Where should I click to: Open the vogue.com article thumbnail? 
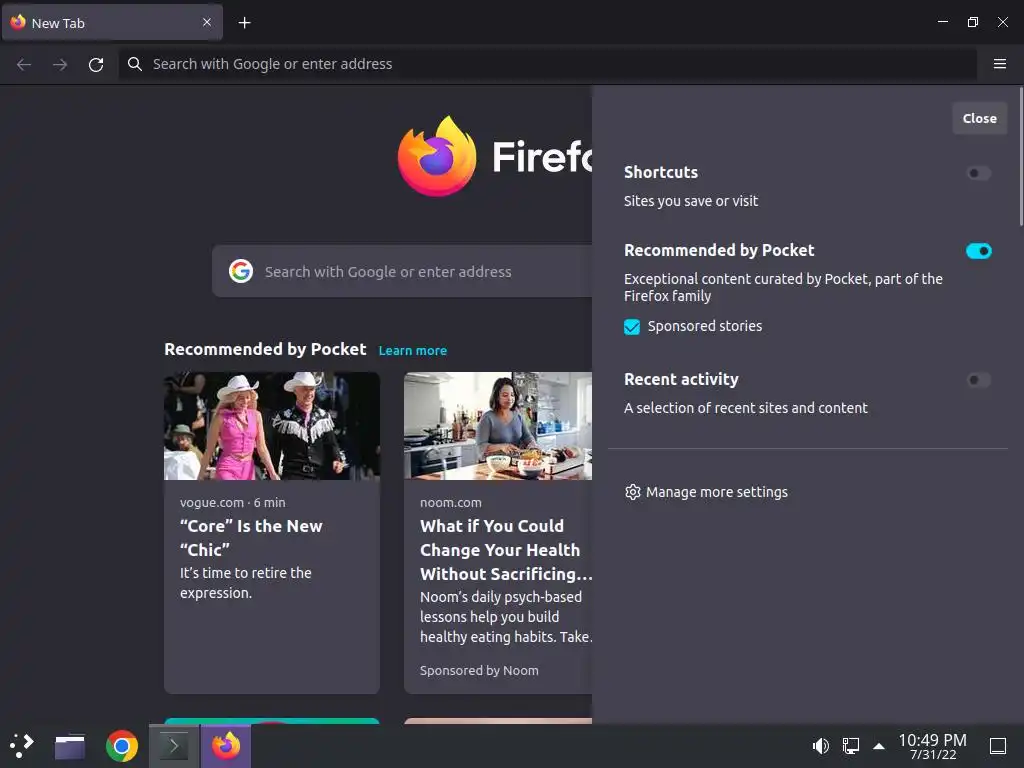[x=272, y=426]
